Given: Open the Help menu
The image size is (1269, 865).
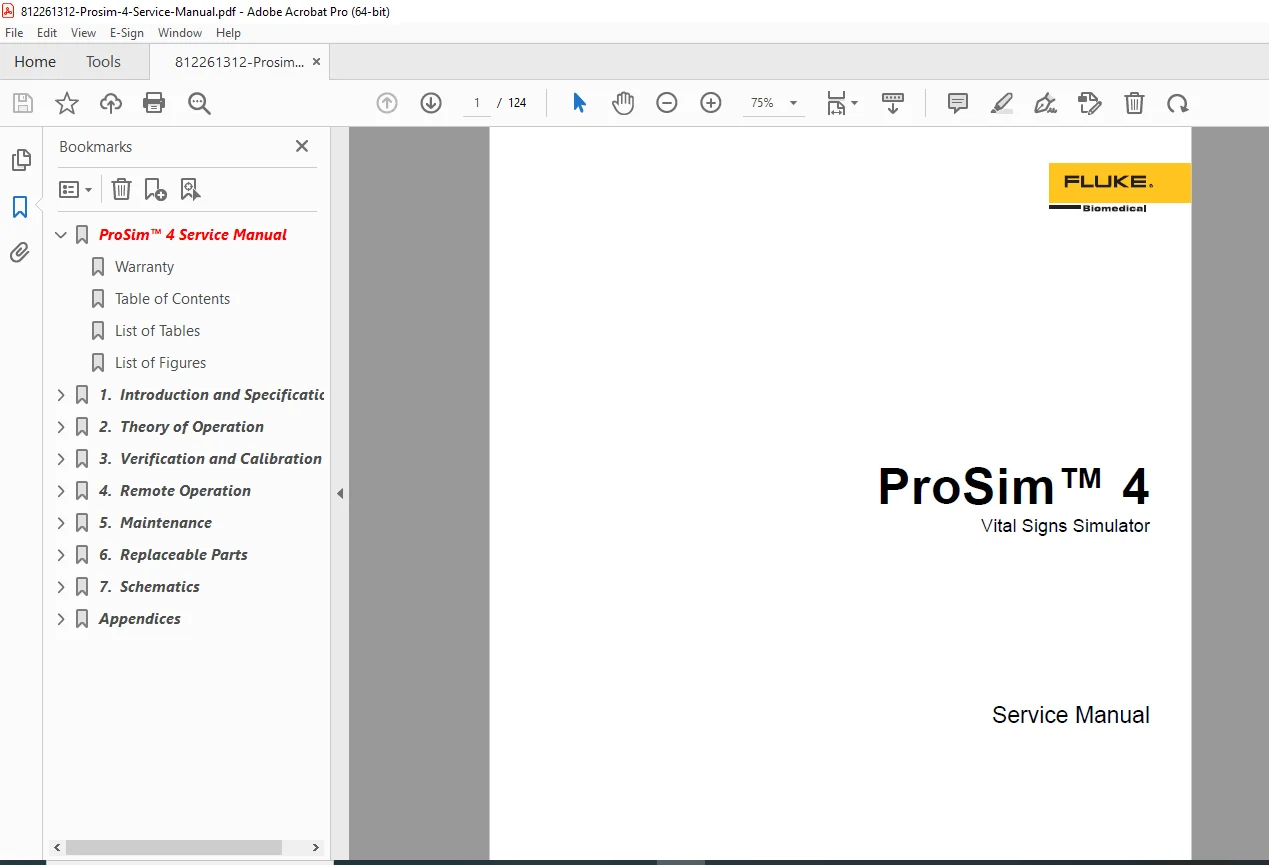Looking at the screenshot, I should (228, 33).
